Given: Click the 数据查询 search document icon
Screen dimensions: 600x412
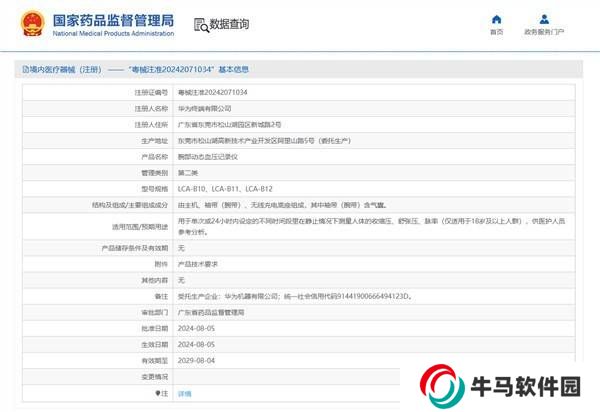Looking at the screenshot, I should [x=202, y=24].
